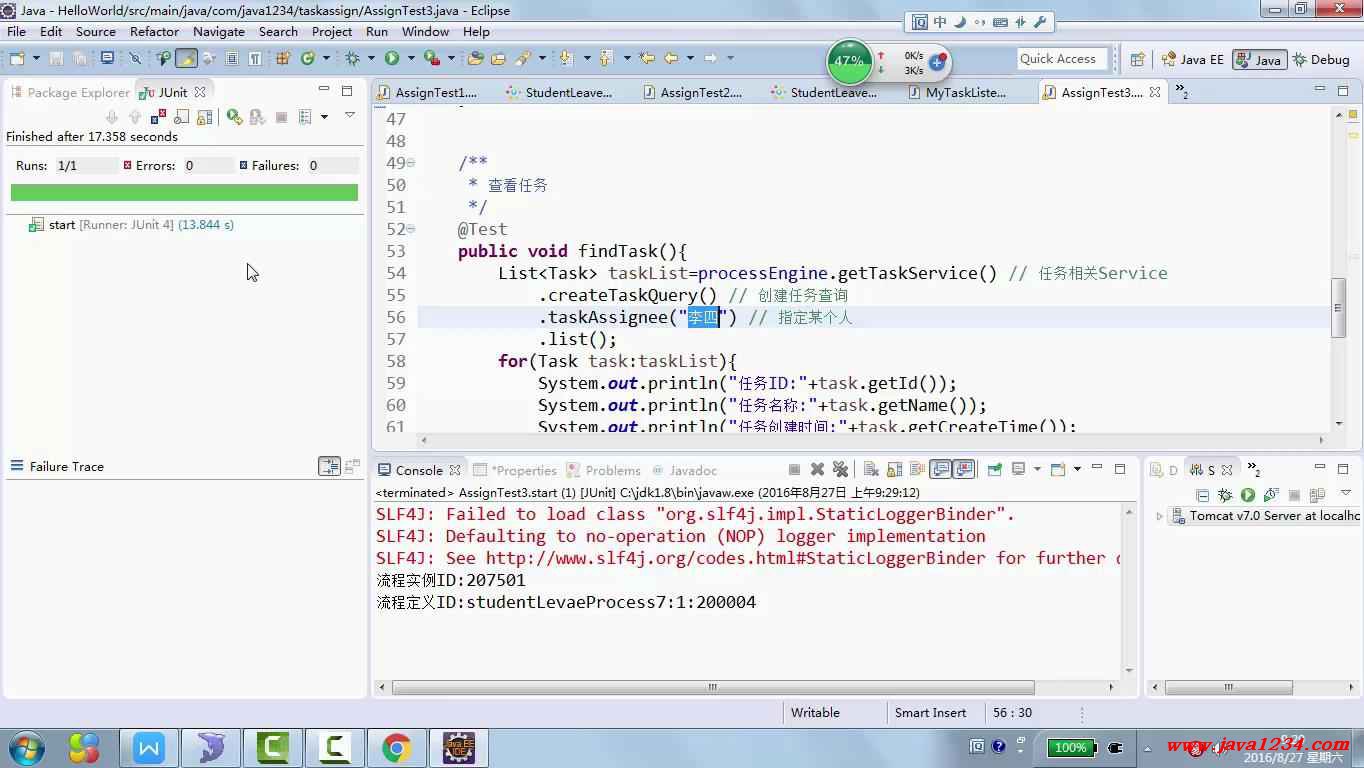Open the JUnit panel View Menu triangle

pyautogui.click(x=349, y=115)
